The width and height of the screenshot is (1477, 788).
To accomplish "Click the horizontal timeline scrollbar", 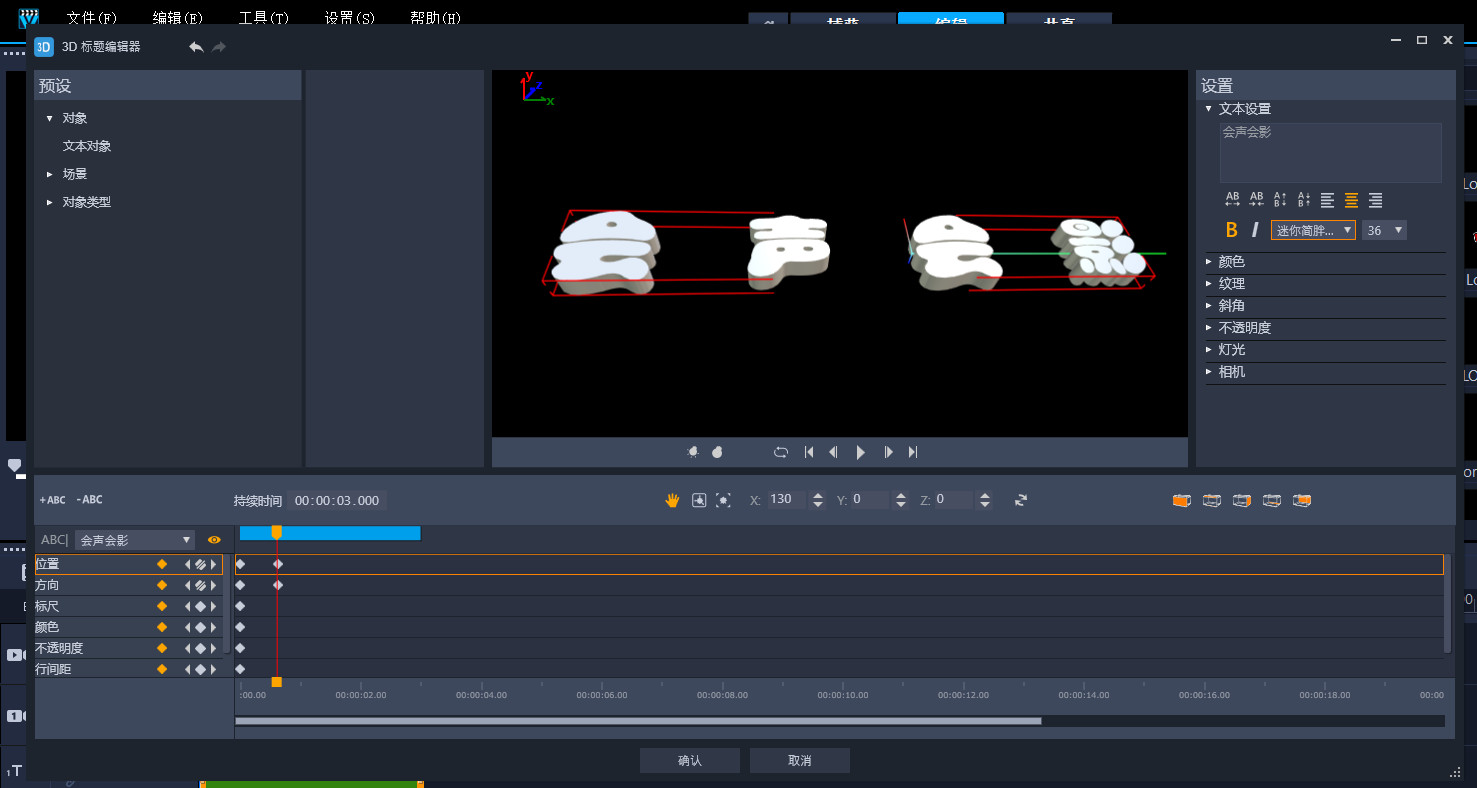I will pyautogui.click(x=638, y=721).
